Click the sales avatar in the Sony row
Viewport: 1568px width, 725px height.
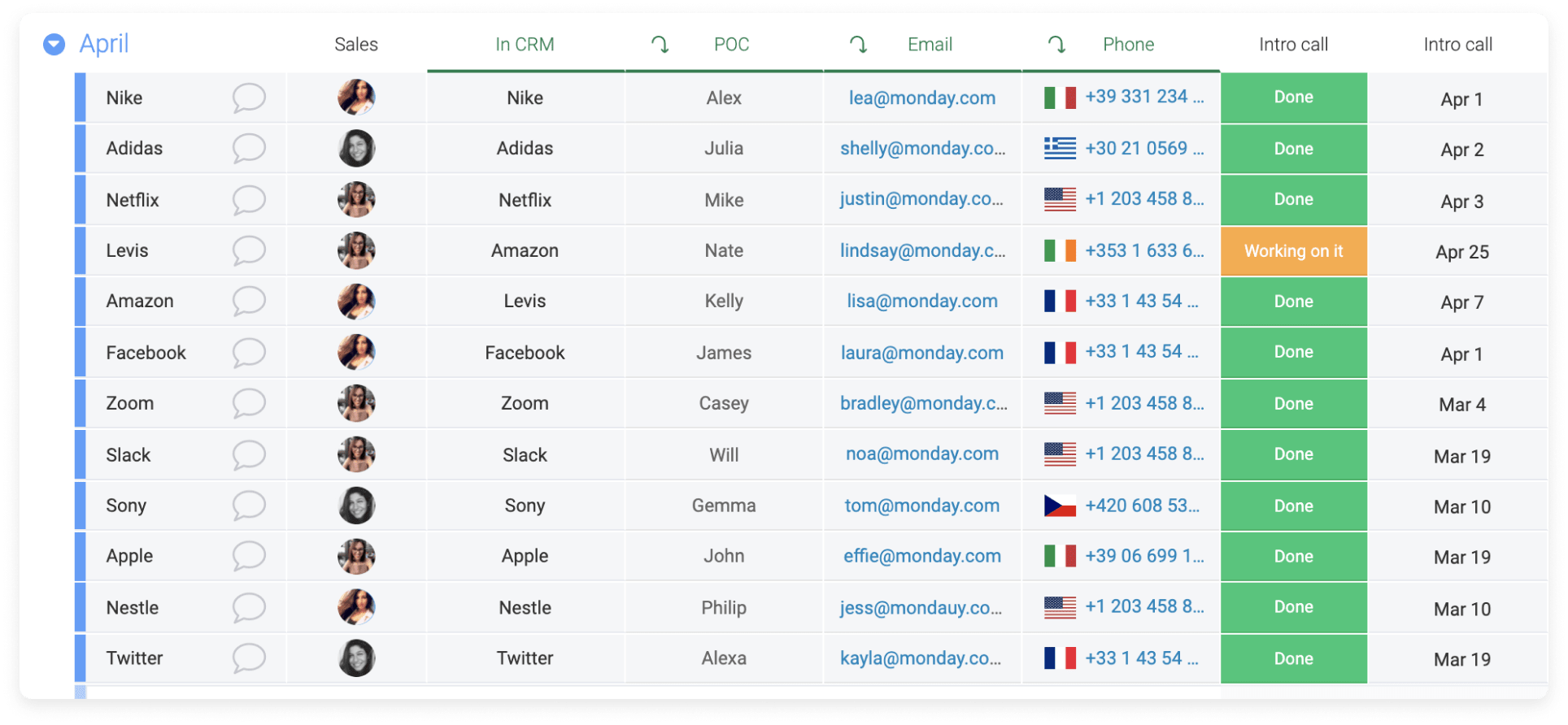(x=356, y=506)
